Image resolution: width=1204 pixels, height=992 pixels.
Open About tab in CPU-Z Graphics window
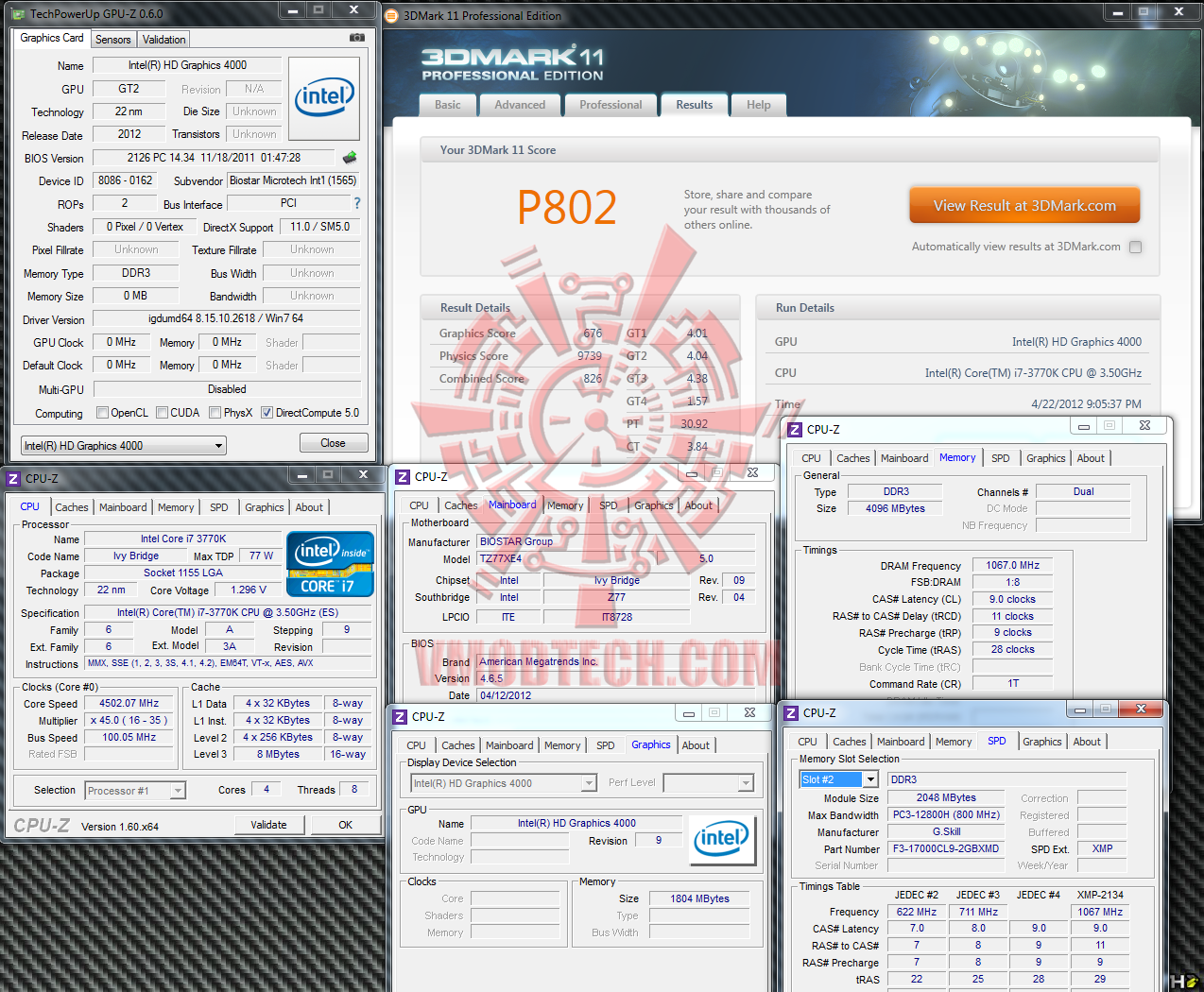pyautogui.click(x=696, y=745)
